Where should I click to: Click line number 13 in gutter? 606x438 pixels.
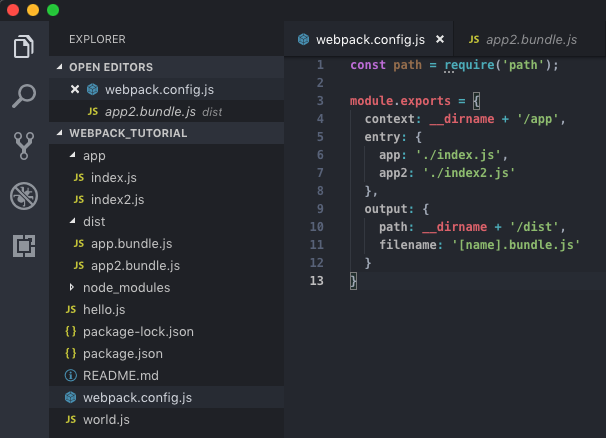pyautogui.click(x=317, y=280)
